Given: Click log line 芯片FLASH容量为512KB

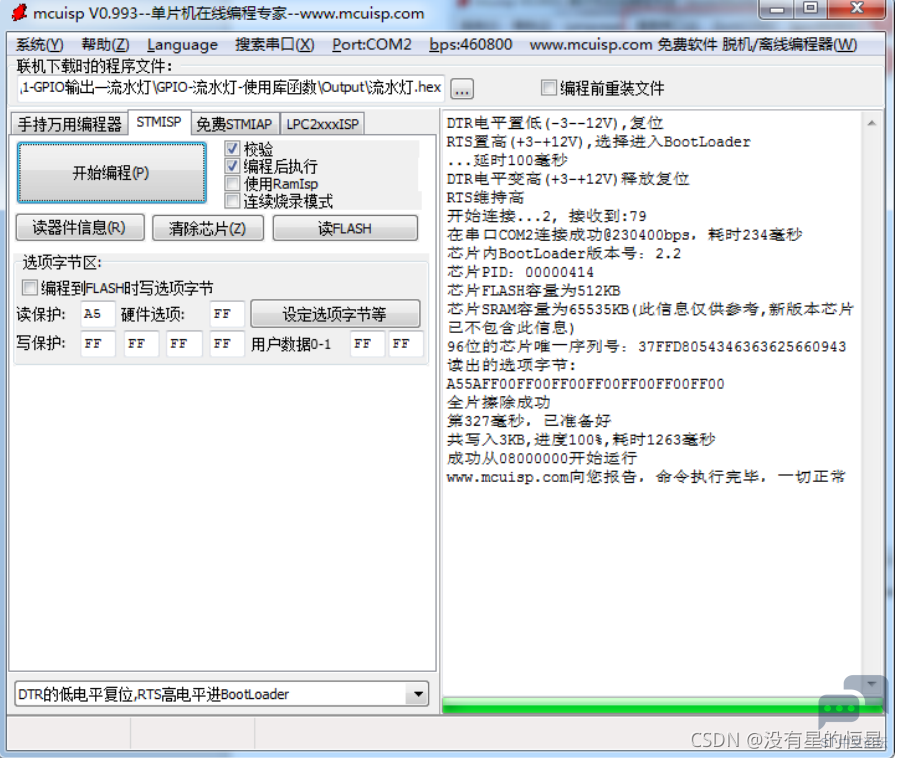Looking at the screenshot, I should point(533,291).
